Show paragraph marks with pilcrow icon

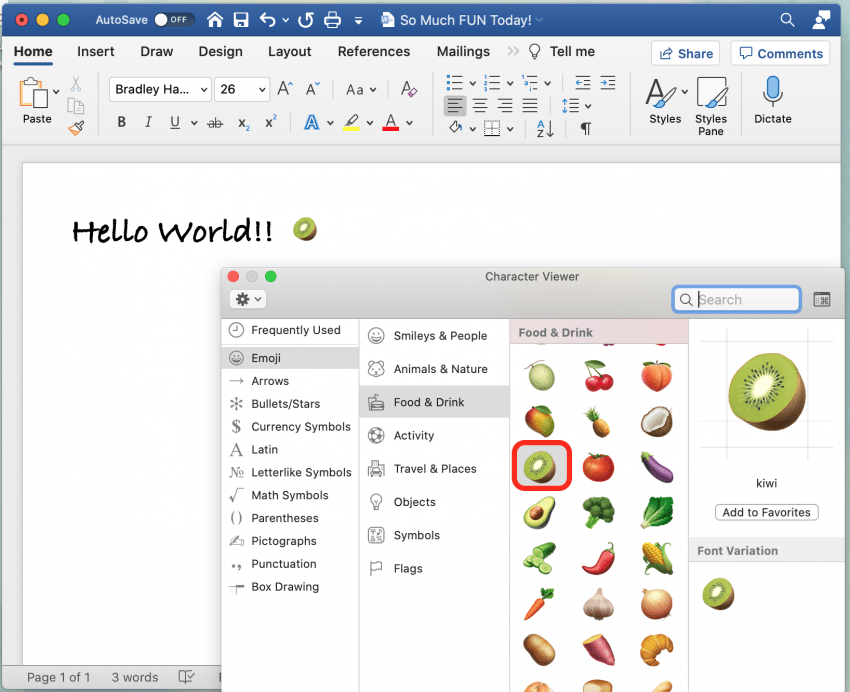585,128
